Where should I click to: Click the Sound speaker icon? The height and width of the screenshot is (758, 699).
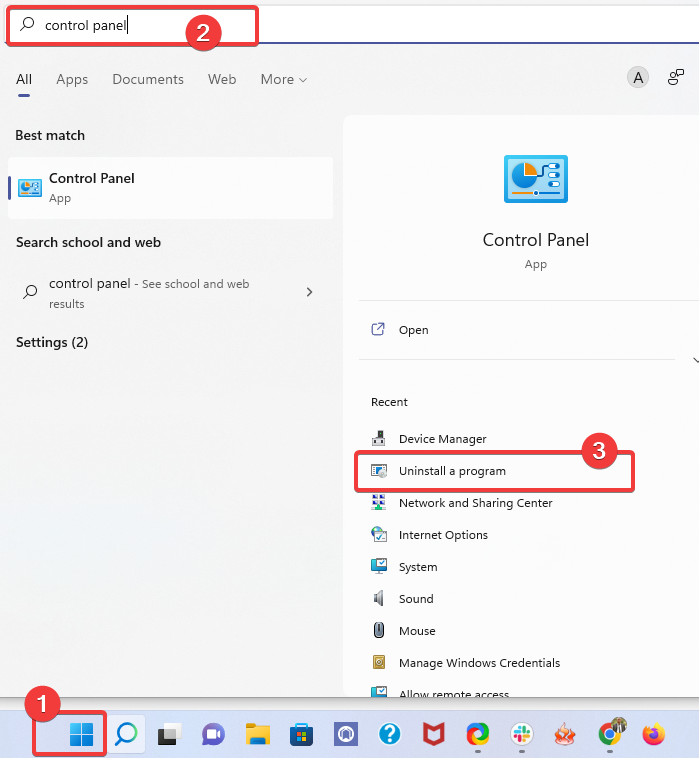379,598
